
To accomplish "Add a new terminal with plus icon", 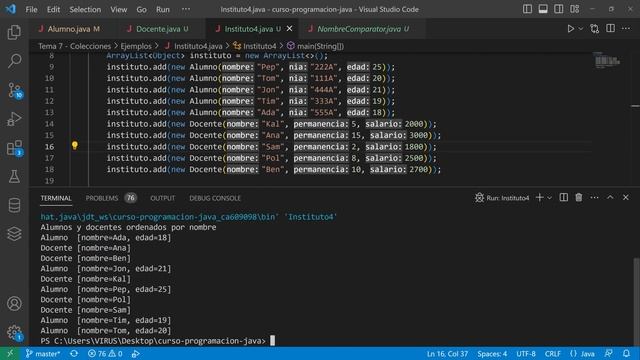I will (x=539, y=198).
